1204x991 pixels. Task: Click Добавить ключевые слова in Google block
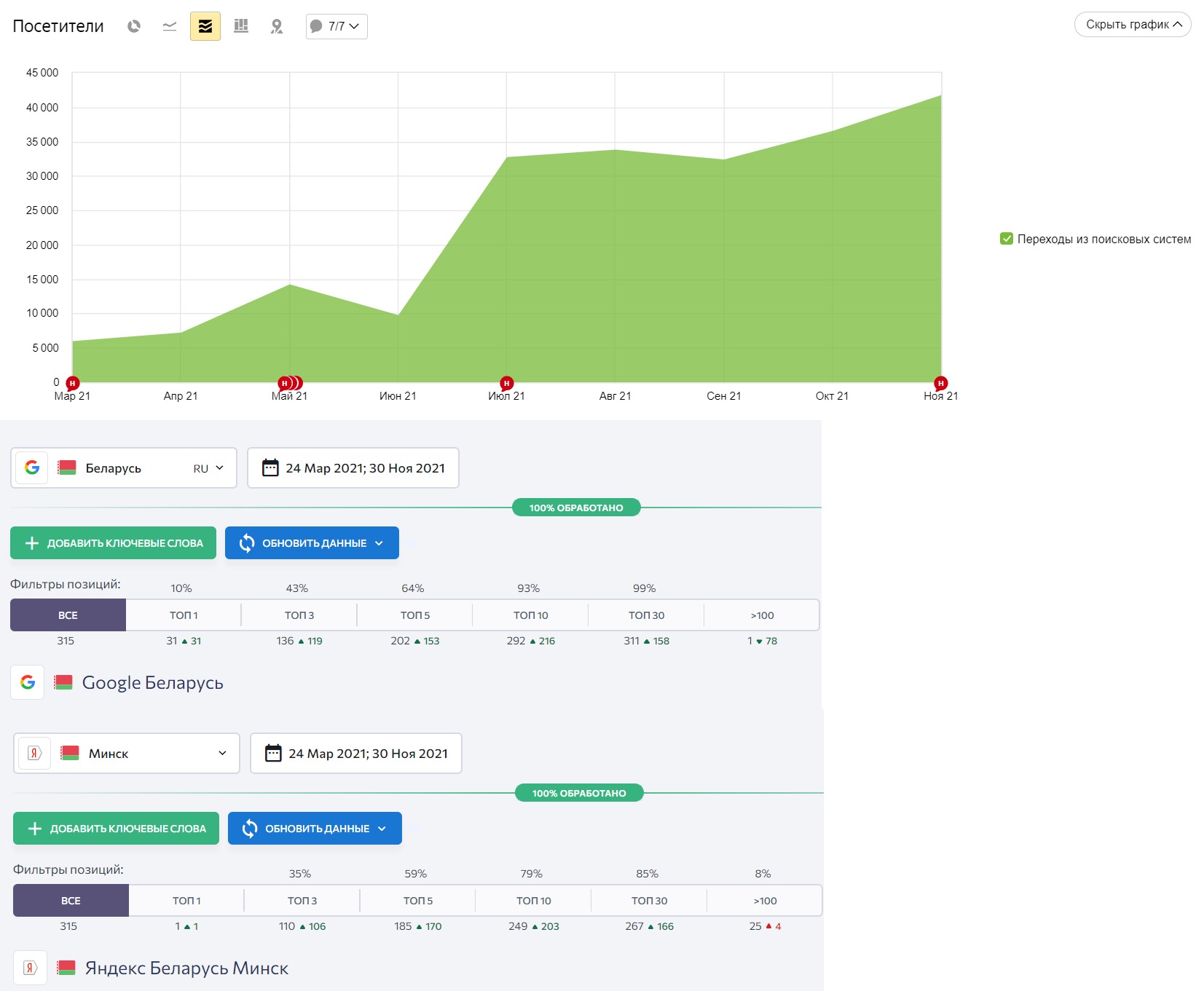(113, 543)
